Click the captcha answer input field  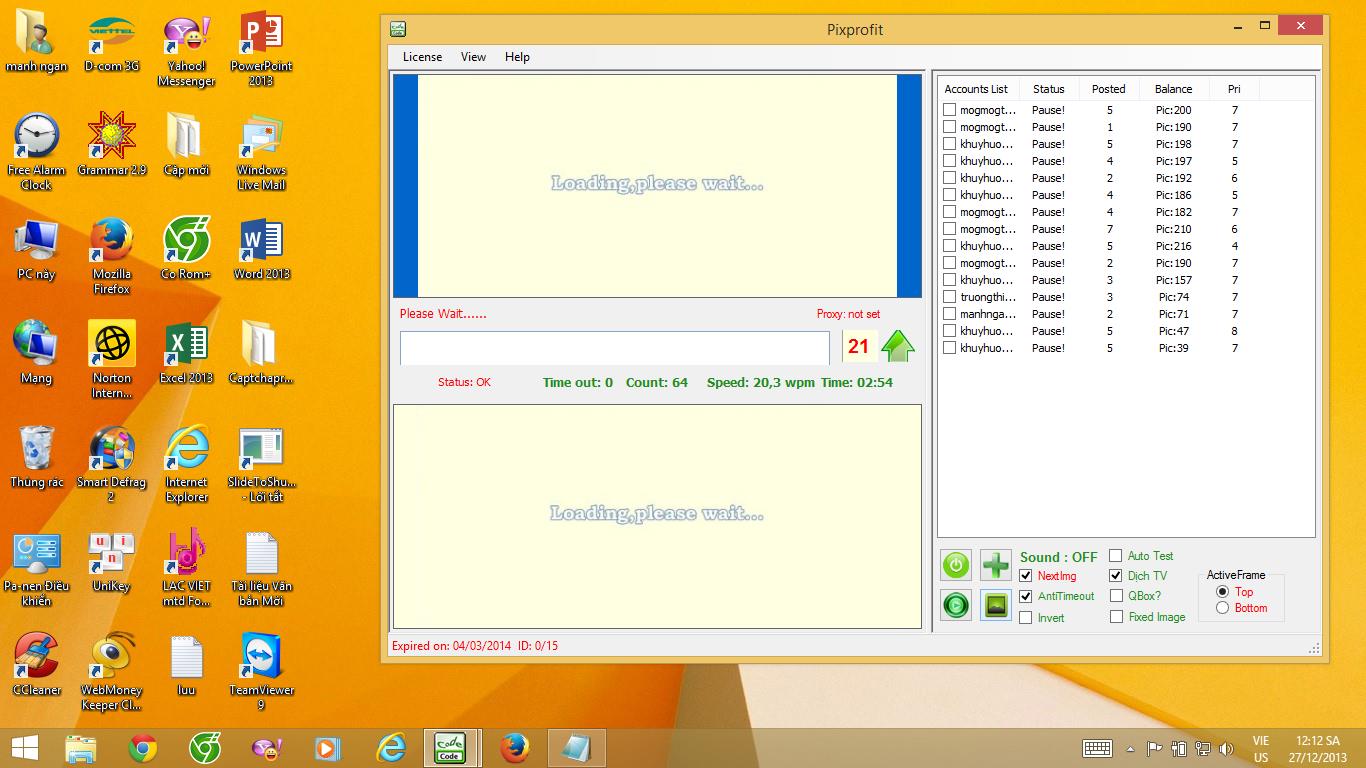point(615,348)
